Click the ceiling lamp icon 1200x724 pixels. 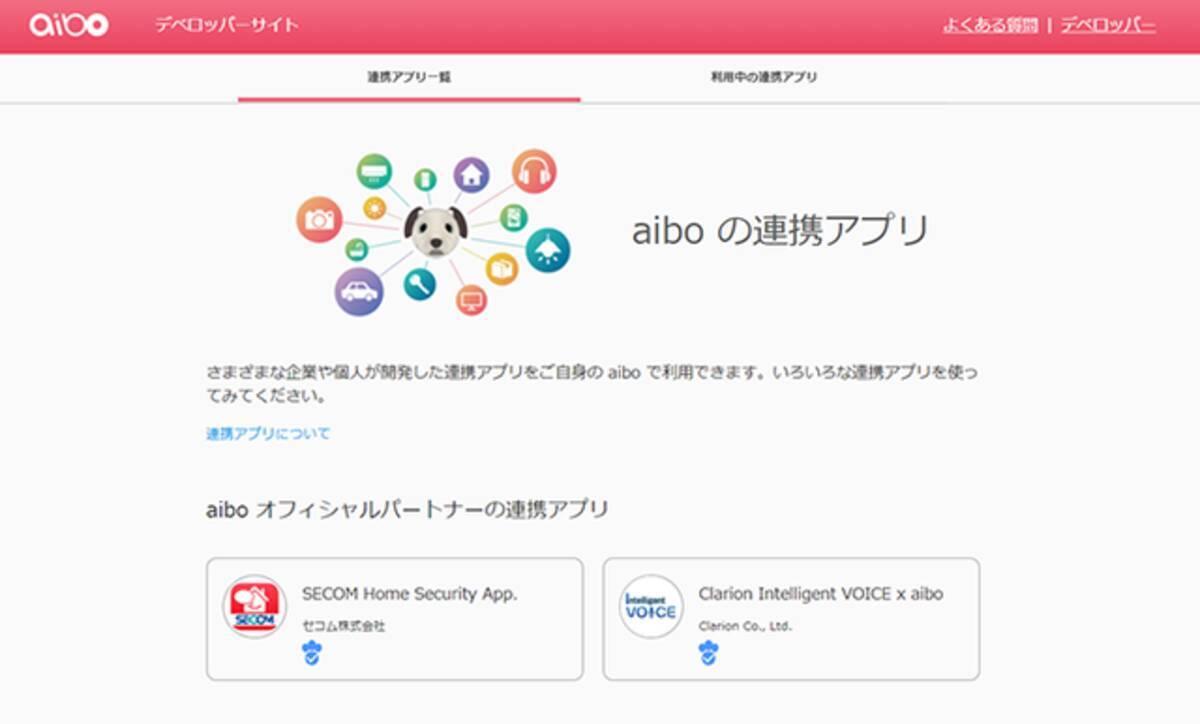click(x=547, y=251)
